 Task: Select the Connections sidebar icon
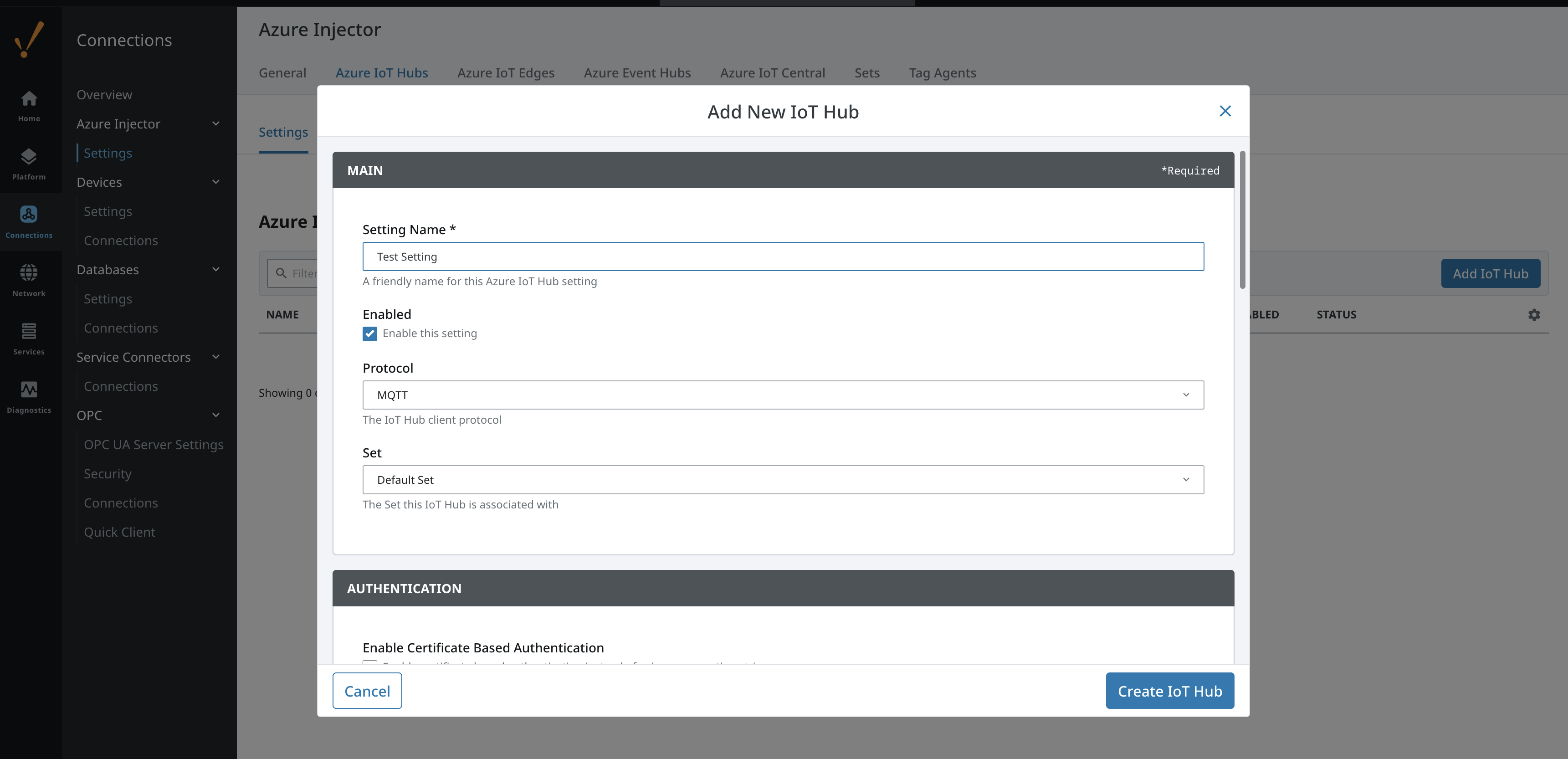tap(29, 221)
